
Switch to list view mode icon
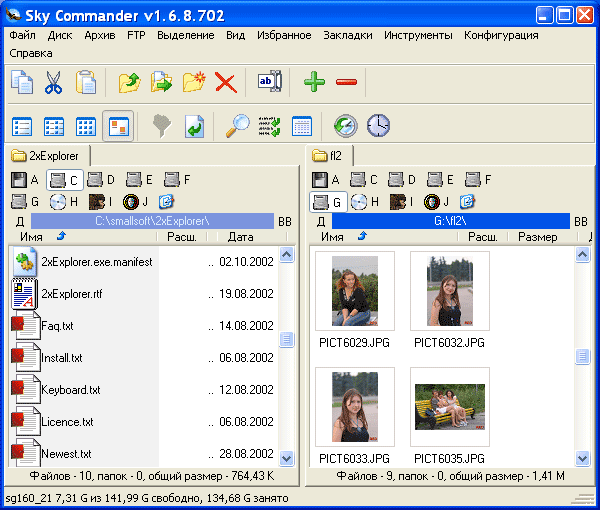click(x=22, y=127)
